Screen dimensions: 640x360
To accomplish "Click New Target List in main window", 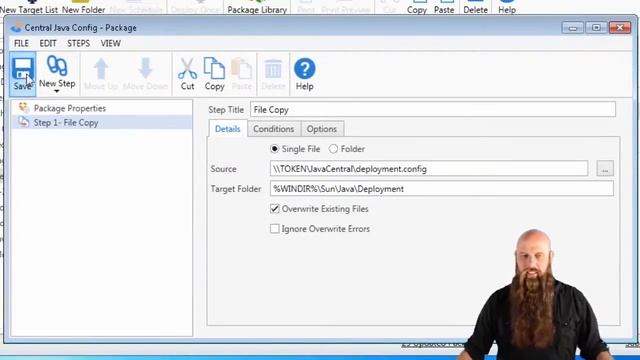I will (29, 7).
